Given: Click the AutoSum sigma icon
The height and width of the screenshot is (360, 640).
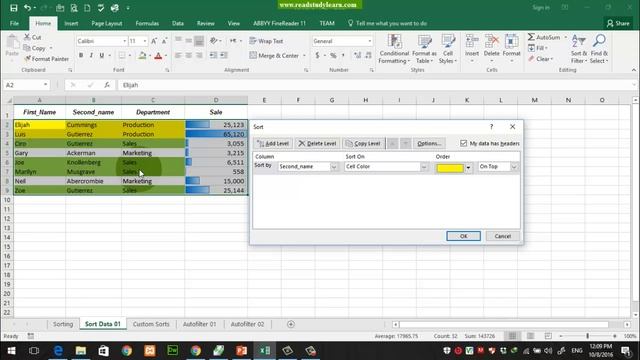Looking at the screenshot, I should click(x=531, y=37).
